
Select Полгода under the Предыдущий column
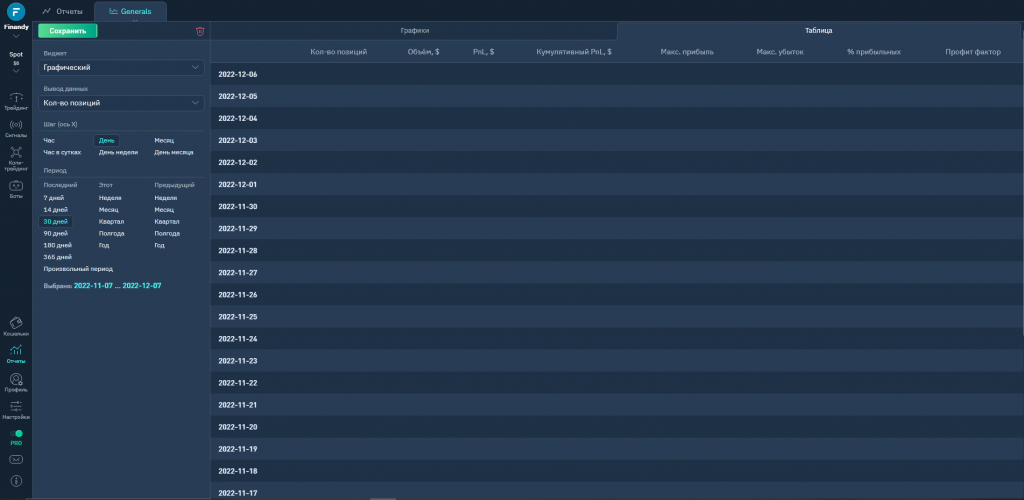[167, 233]
